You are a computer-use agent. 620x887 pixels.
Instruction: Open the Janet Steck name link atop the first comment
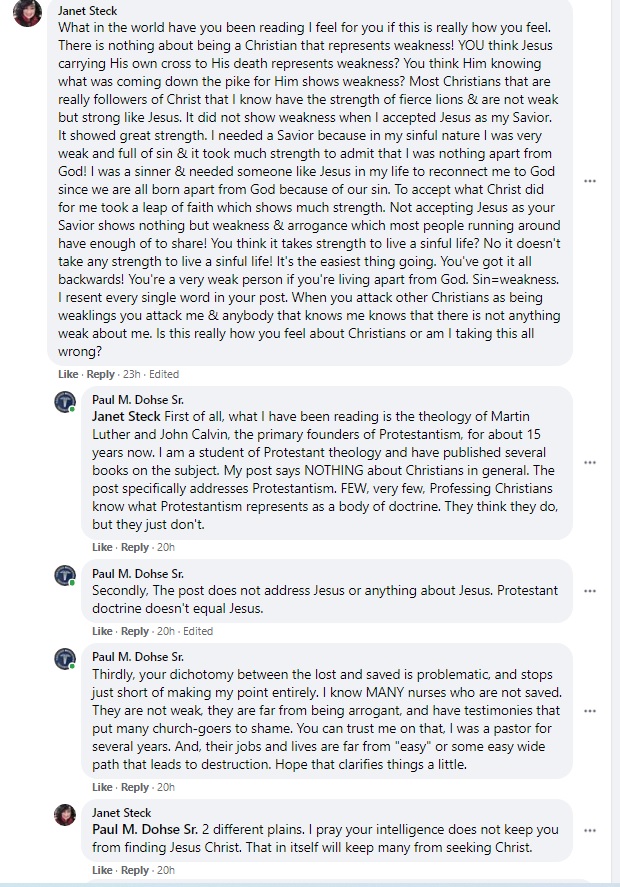click(x=88, y=11)
